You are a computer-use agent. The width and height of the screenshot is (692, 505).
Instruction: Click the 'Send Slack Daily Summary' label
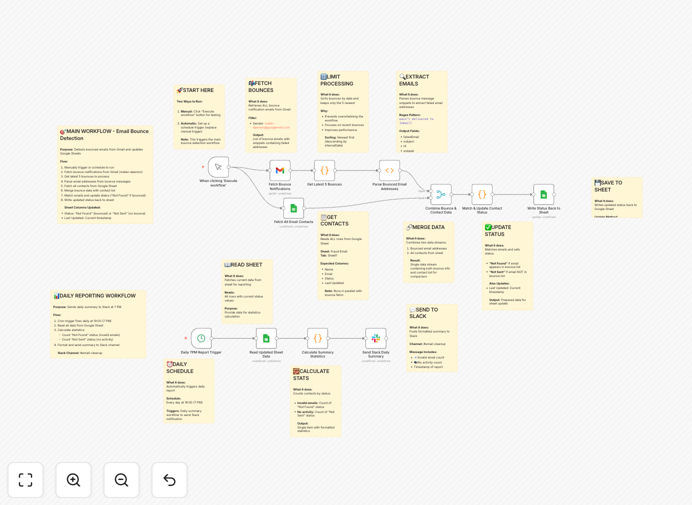point(376,354)
